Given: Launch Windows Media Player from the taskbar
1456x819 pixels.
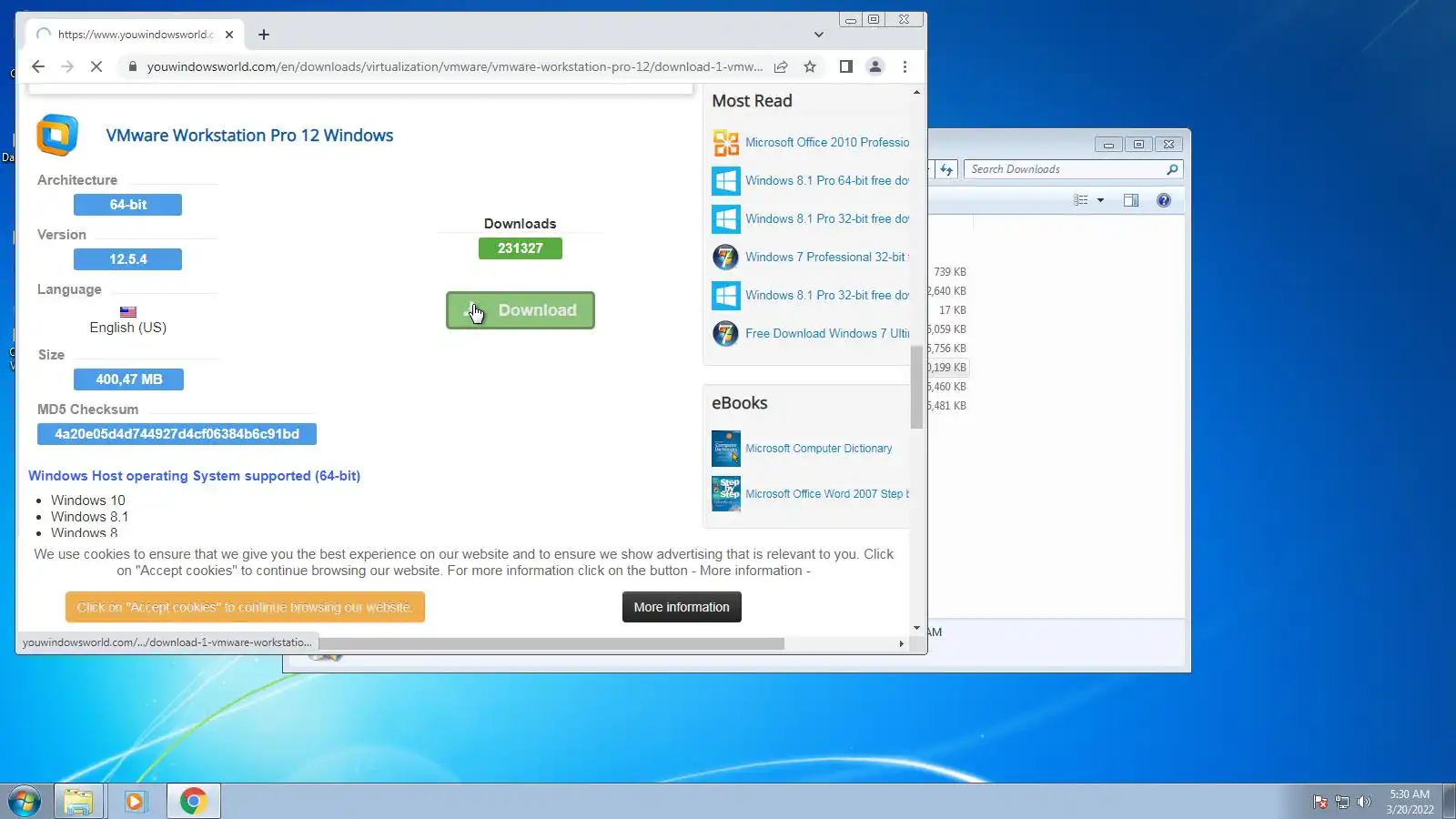Looking at the screenshot, I should pos(136,802).
